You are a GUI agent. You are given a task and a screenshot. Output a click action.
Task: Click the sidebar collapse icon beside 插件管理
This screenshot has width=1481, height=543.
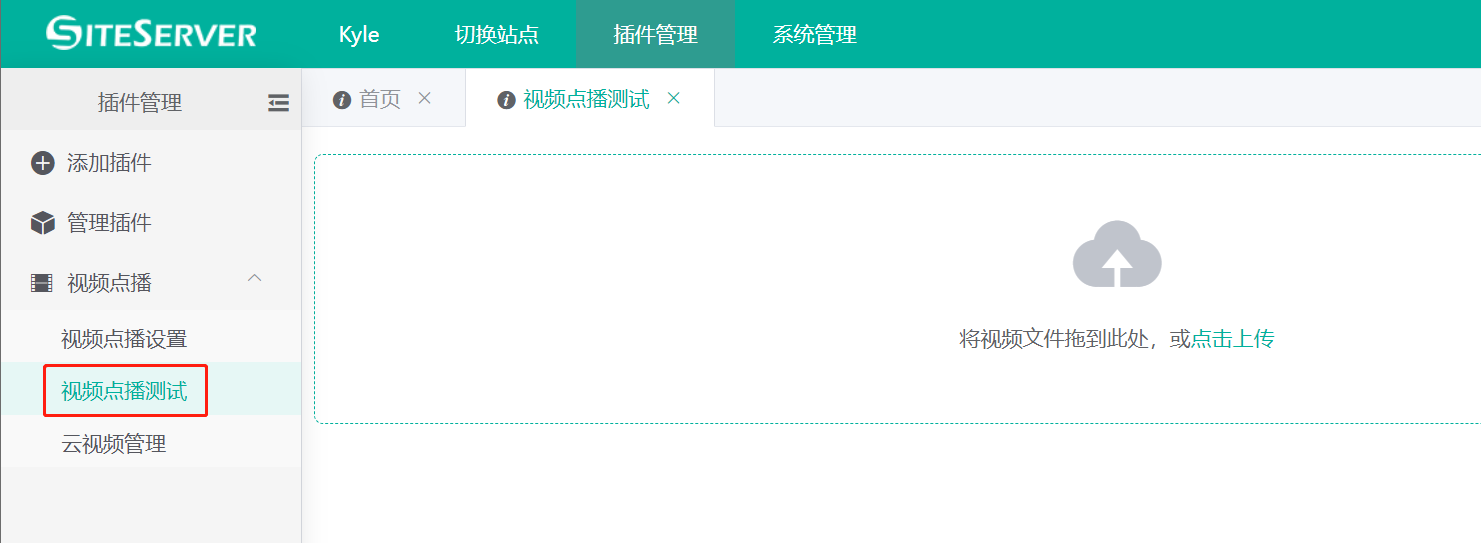pos(278,102)
